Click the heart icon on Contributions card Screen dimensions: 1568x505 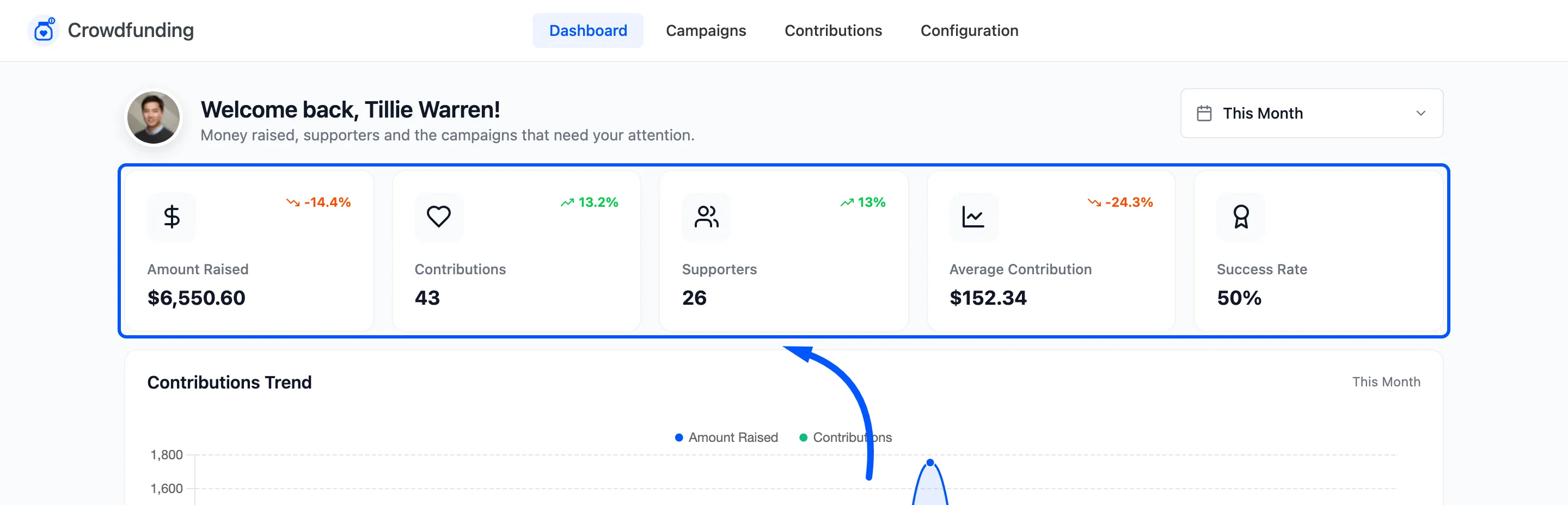coord(439,217)
